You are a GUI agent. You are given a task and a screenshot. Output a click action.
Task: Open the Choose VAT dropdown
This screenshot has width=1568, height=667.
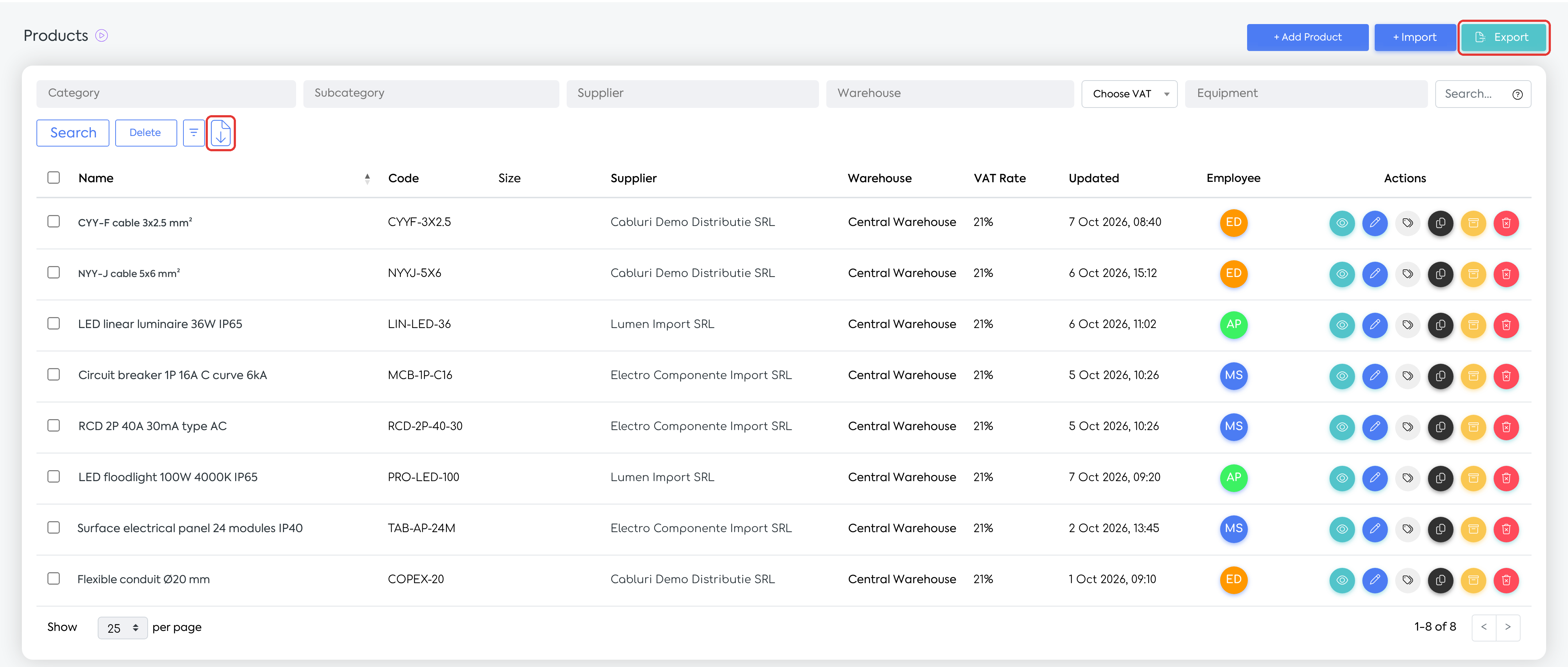1129,94
